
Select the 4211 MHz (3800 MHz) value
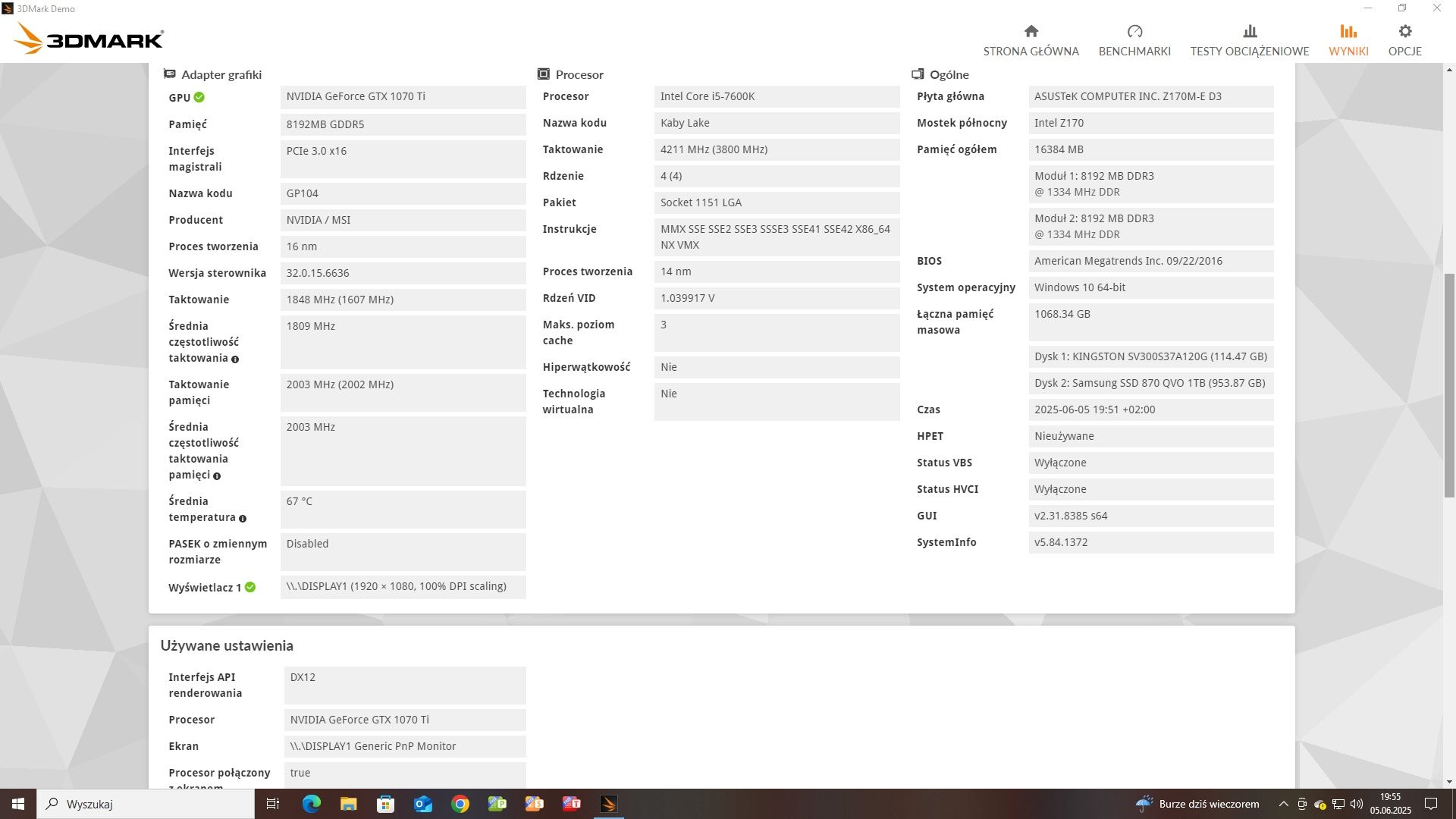click(777, 149)
